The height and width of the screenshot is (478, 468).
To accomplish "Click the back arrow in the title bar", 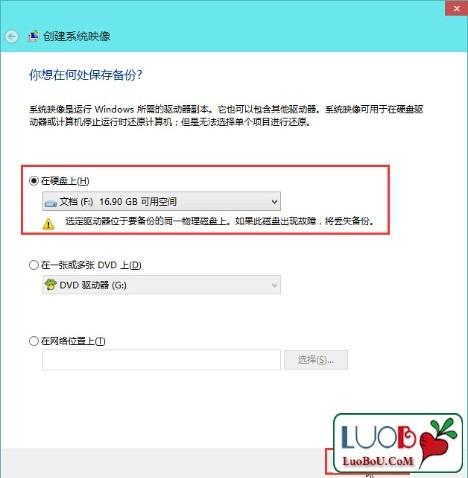I will click(12, 36).
